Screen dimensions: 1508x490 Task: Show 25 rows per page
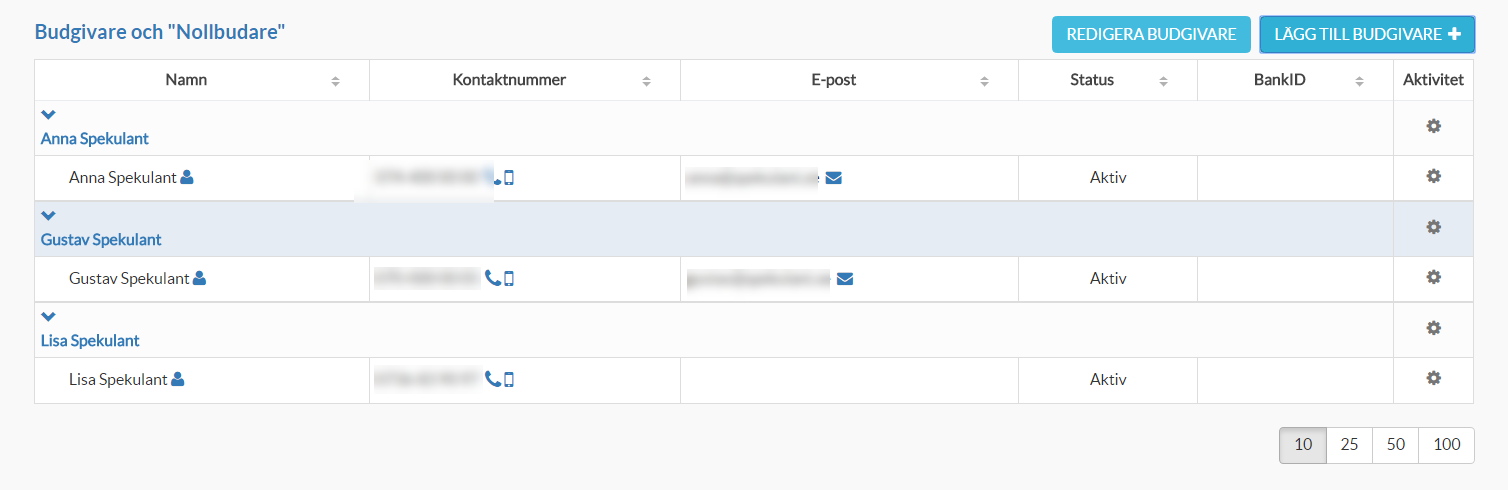click(1349, 445)
